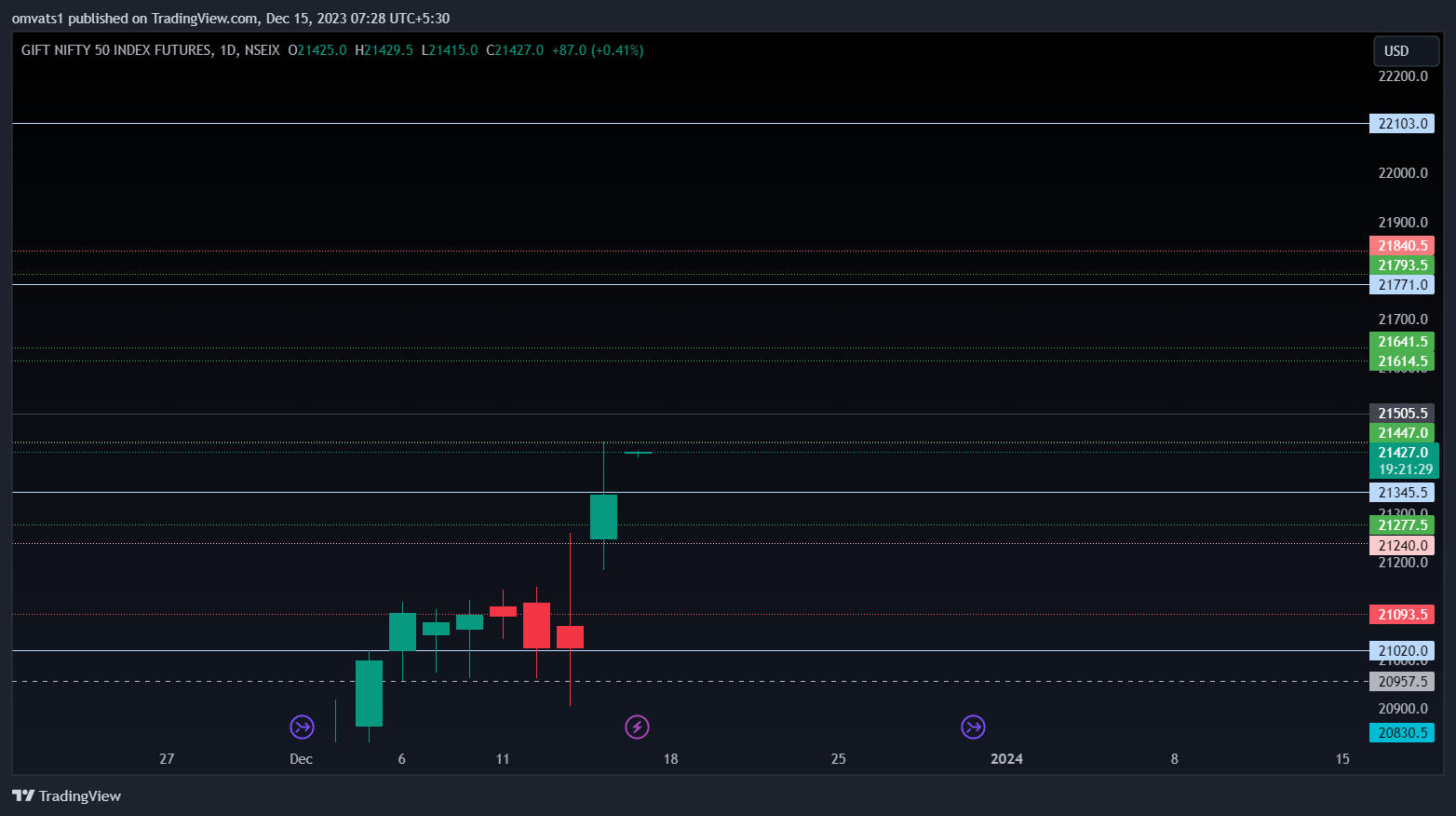Select the gray 20957.5 price label
This screenshot has width=1456, height=816.
[x=1401, y=682]
